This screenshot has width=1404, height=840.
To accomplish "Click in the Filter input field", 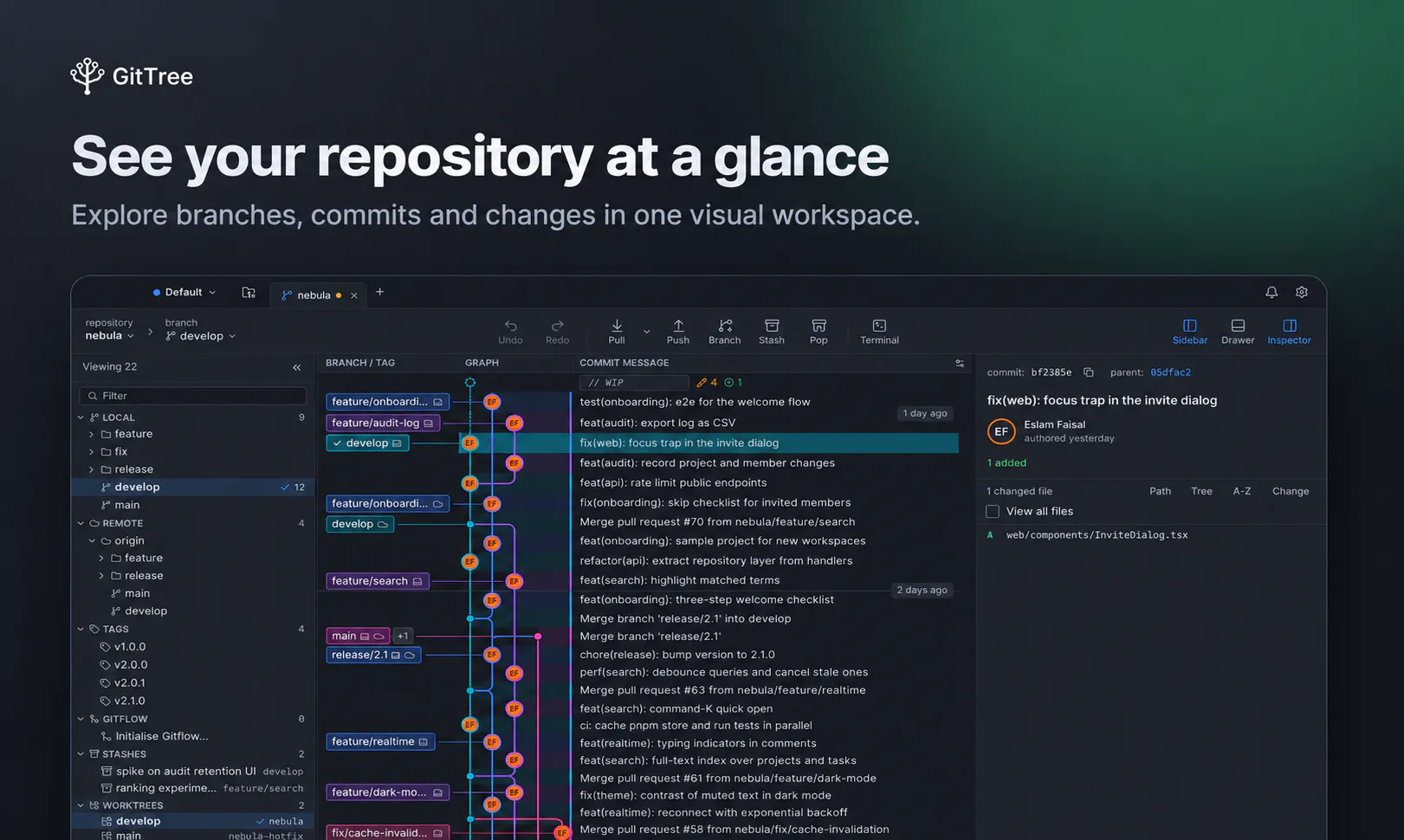I will pyautogui.click(x=192, y=396).
